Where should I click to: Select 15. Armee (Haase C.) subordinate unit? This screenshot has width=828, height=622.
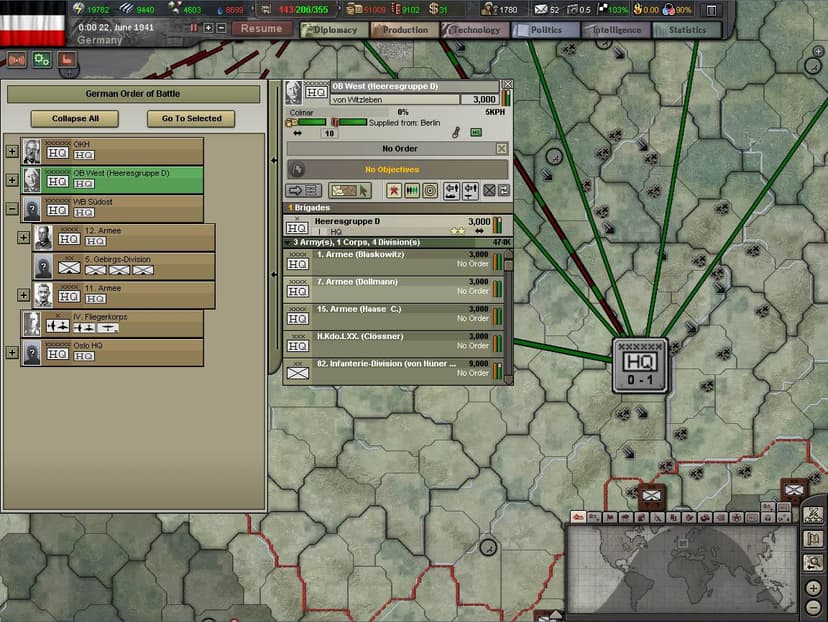pyautogui.click(x=394, y=317)
